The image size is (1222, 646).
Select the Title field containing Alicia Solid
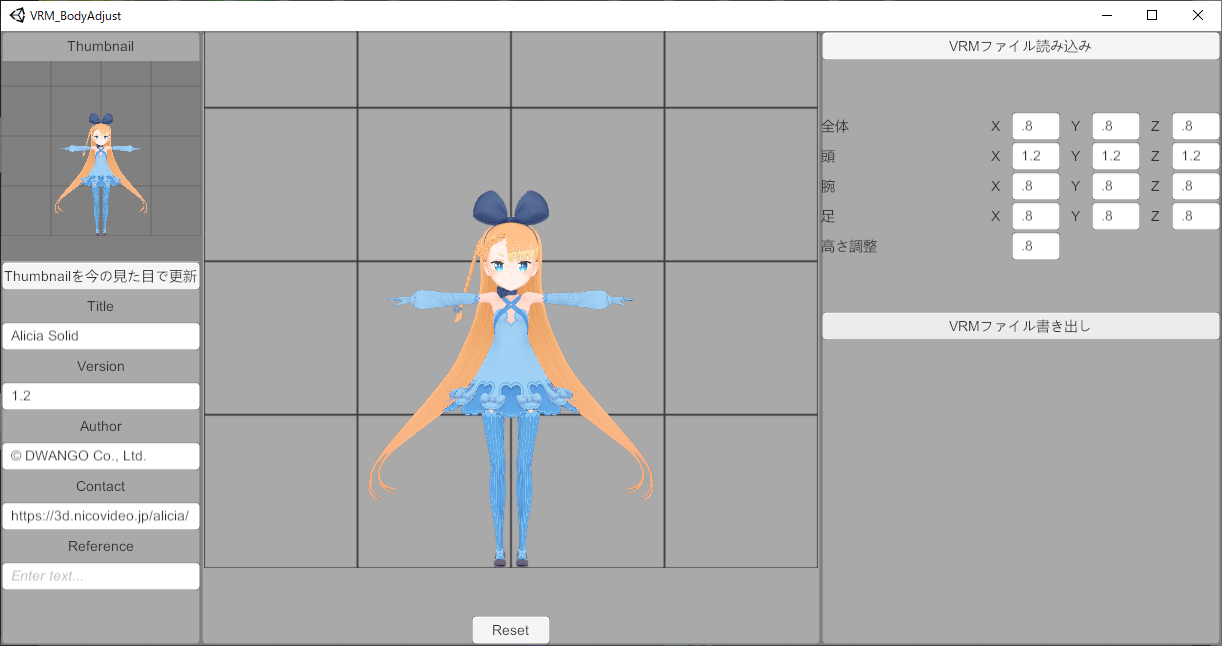pos(101,336)
